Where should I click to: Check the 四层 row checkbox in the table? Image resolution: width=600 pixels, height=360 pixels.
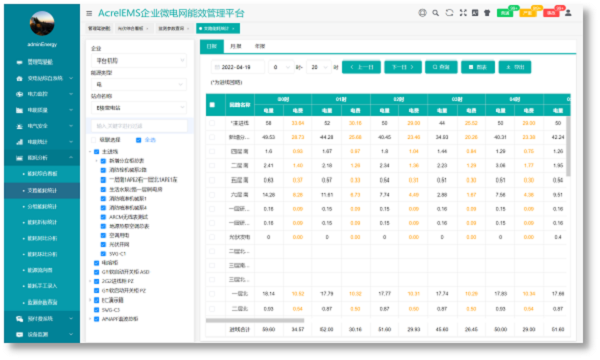click(x=212, y=151)
